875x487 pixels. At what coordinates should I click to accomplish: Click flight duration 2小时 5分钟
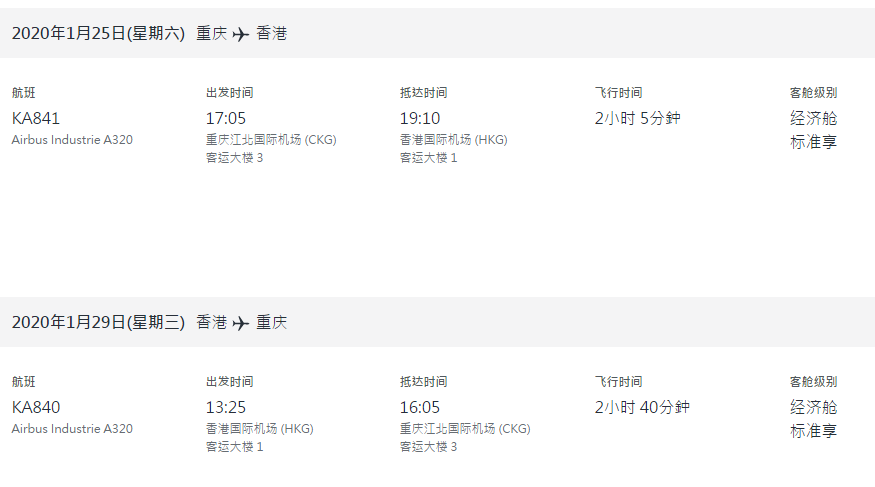click(637, 118)
